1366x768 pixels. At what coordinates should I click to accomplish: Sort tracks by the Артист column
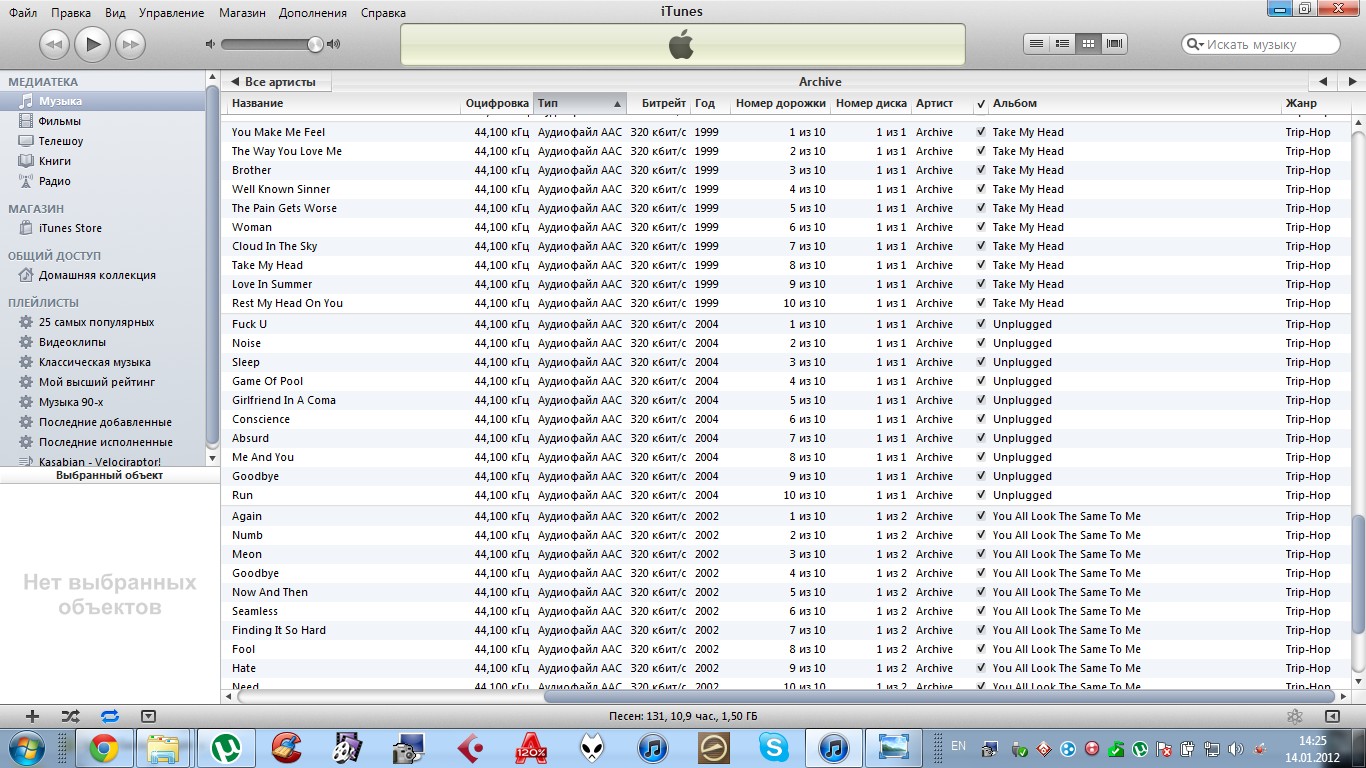(942, 103)
